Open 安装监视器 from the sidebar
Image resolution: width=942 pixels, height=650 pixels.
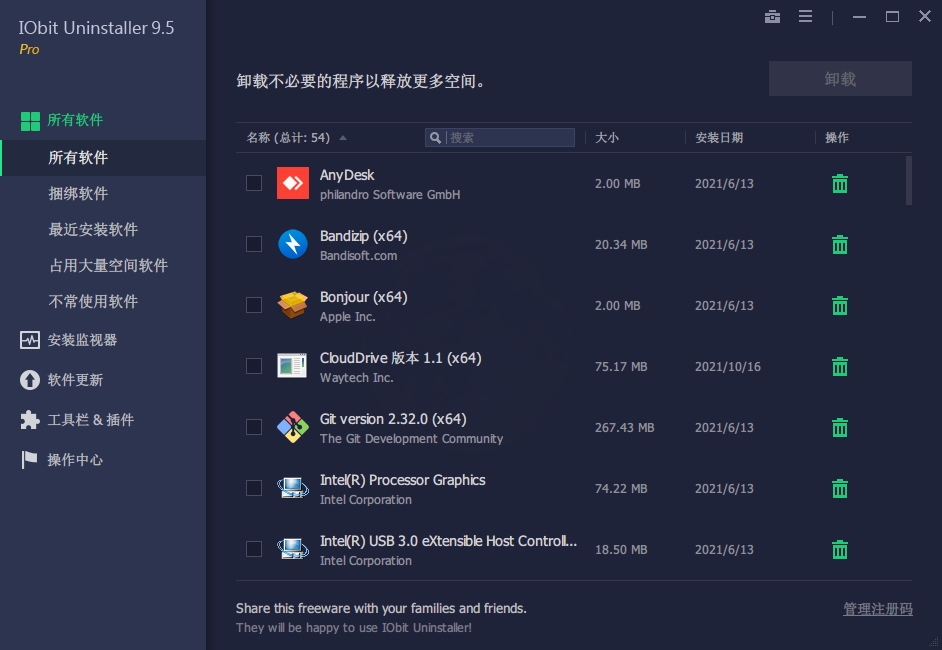click(82, 340)
